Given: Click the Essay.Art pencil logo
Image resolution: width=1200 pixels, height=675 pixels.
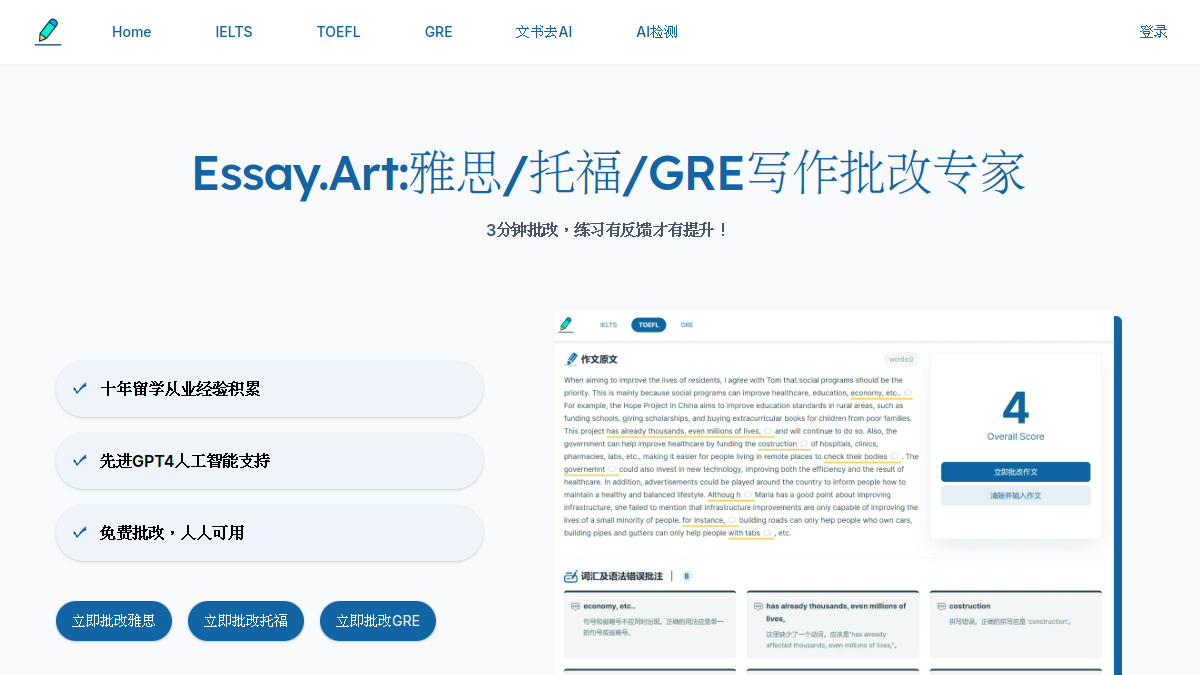Looking at the screenshot, I should click(48, 32).
